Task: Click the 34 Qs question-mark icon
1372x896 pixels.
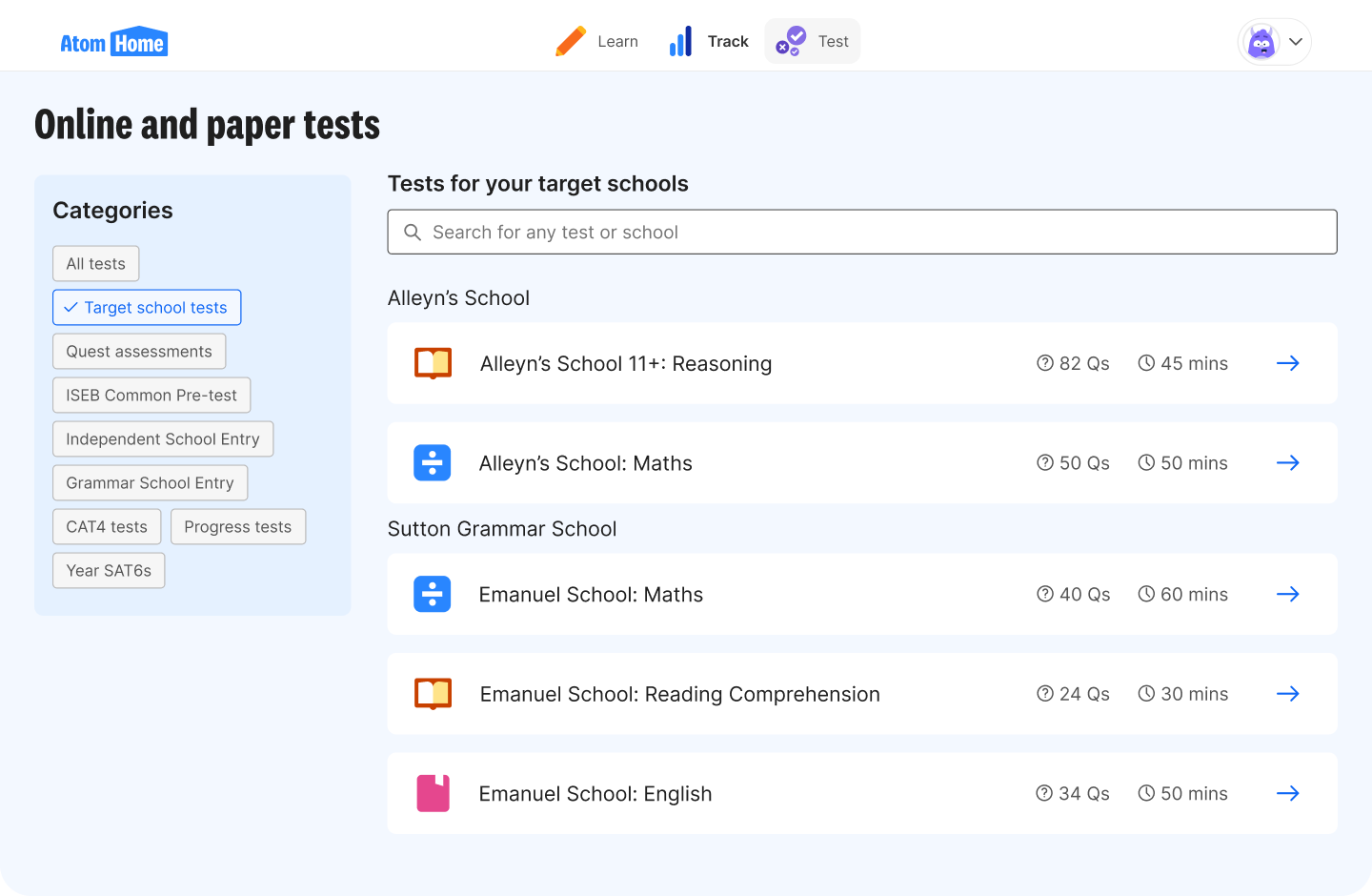Action: 1044,794
